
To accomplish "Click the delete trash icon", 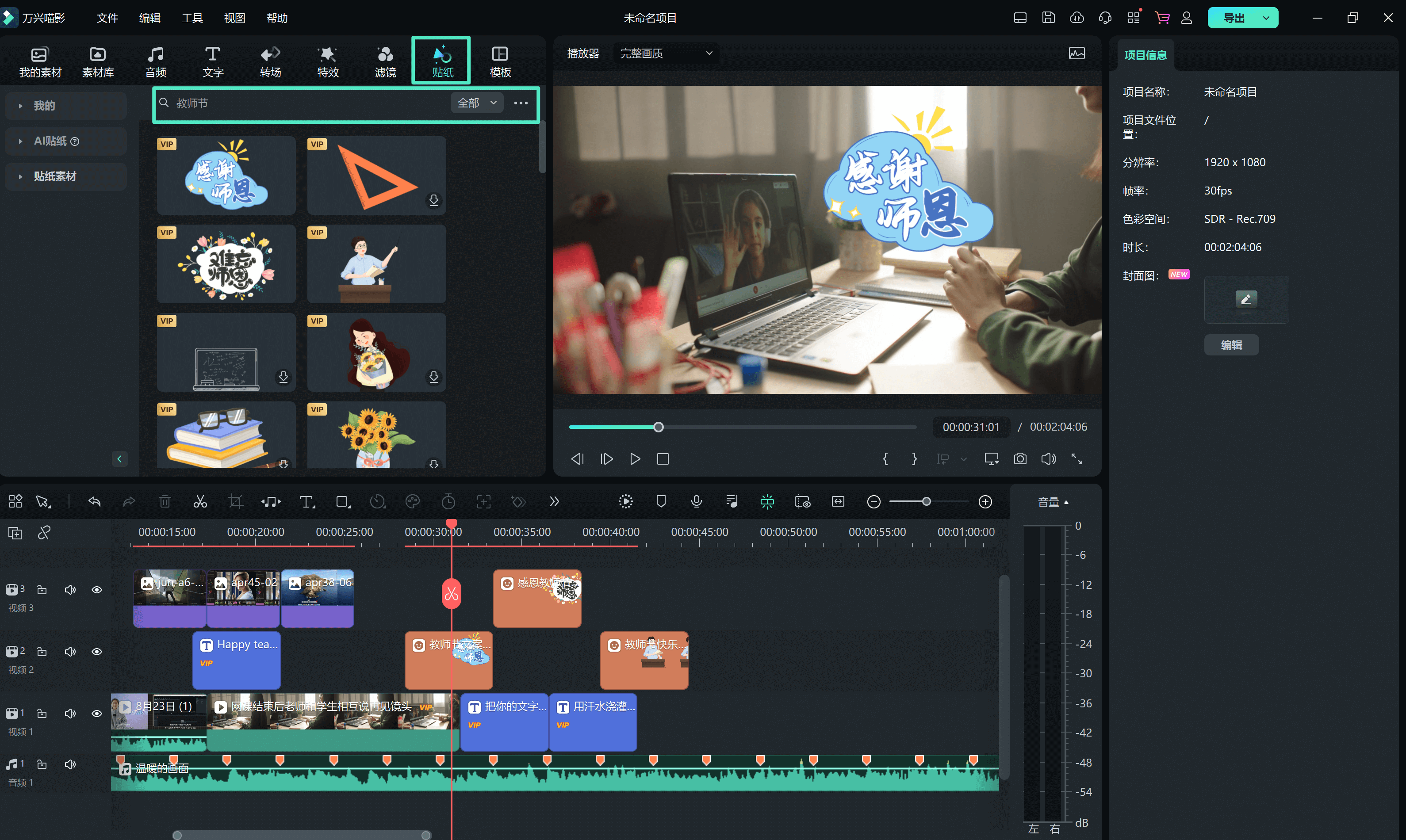I will 165,501.
